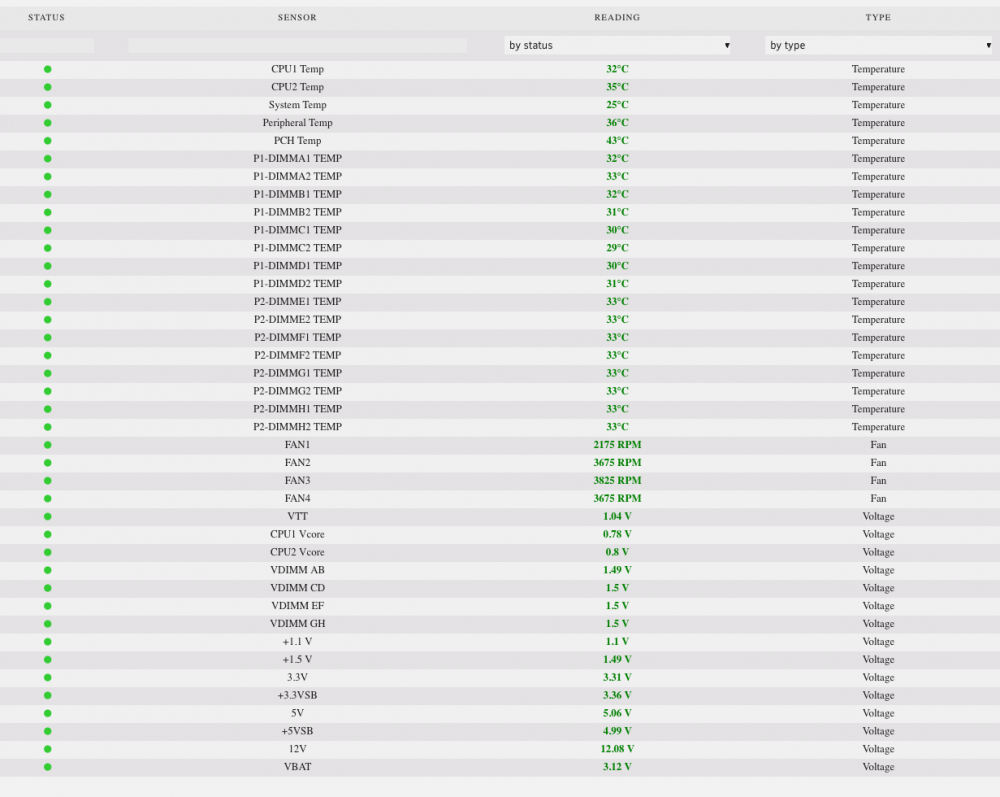
Task: Click the '12.08 V' reading
Action: pyautogui.click(x=617, y=749)
